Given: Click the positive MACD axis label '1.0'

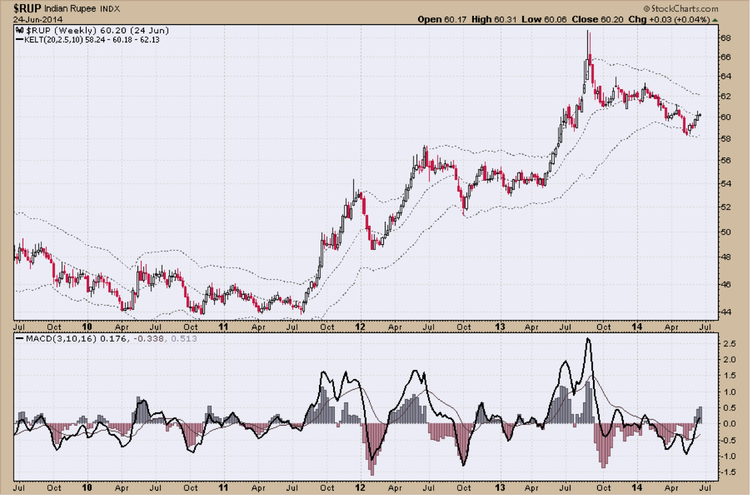Looking at the screenshot, I should (x=729, y=392).
